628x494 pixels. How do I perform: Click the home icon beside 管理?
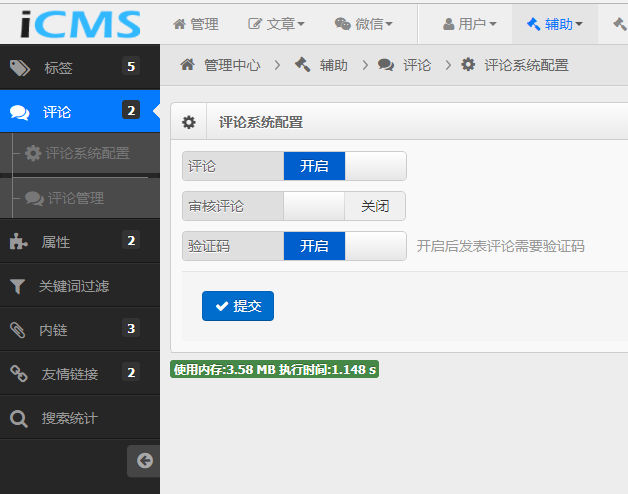click(x=179, y=24)
